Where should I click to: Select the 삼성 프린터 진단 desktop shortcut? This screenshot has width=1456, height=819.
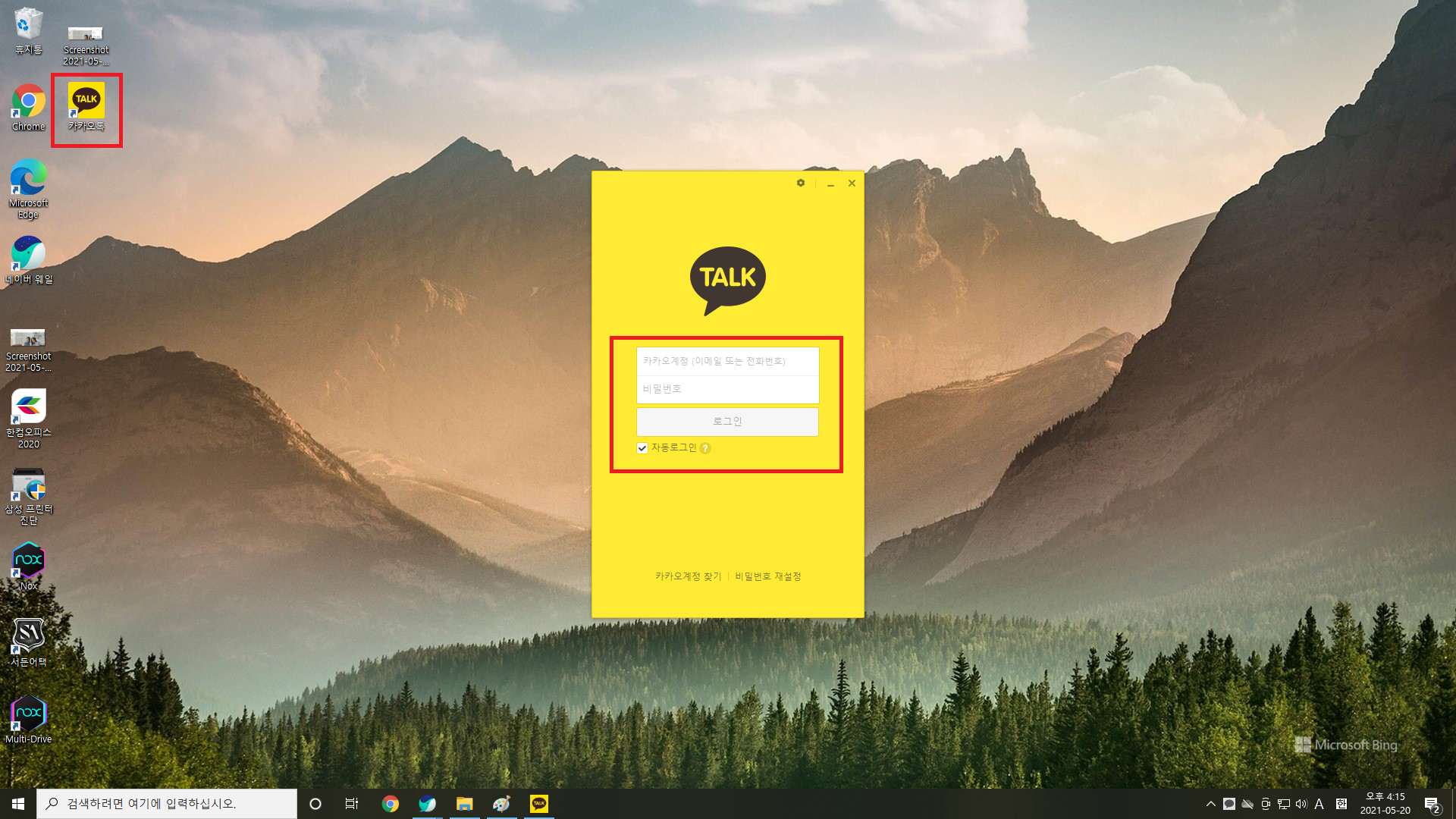click(x=29, y=496)
